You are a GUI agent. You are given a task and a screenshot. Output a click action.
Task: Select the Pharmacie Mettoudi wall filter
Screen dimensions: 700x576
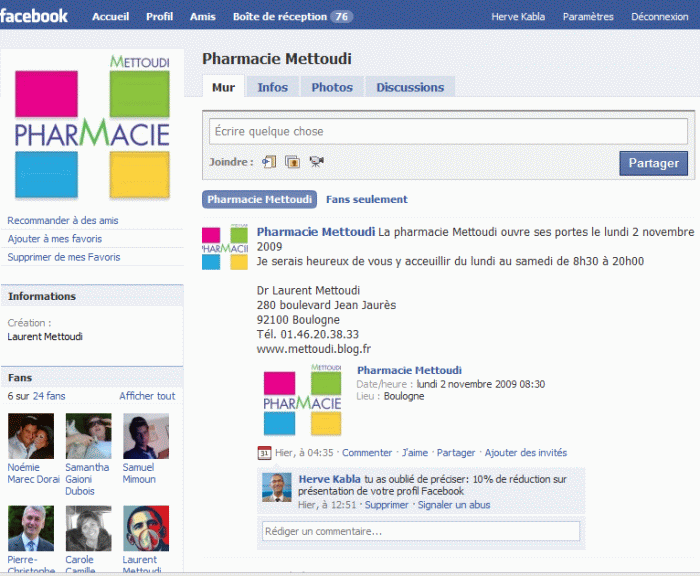(259, 199)
